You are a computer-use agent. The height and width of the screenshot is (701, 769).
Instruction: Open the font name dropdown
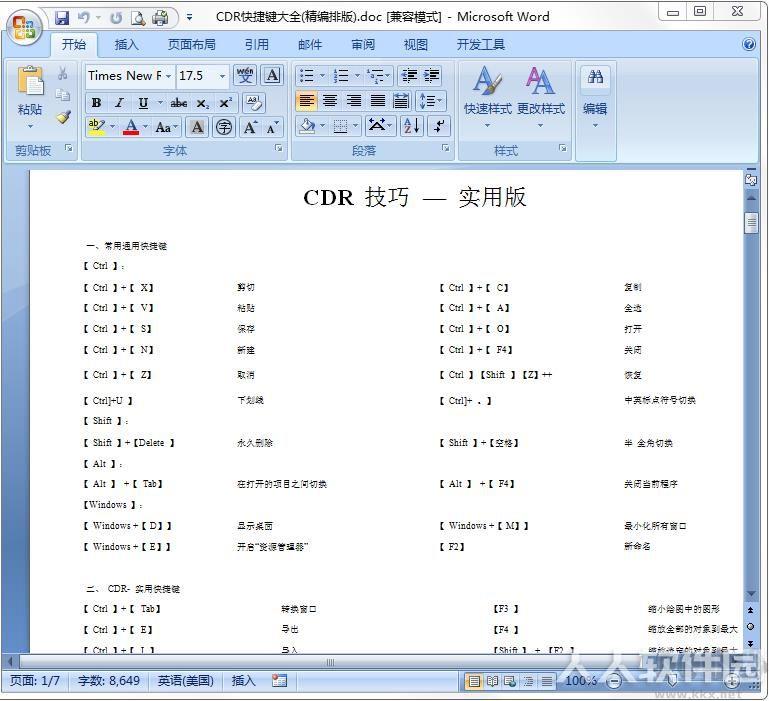pos(168,76)
